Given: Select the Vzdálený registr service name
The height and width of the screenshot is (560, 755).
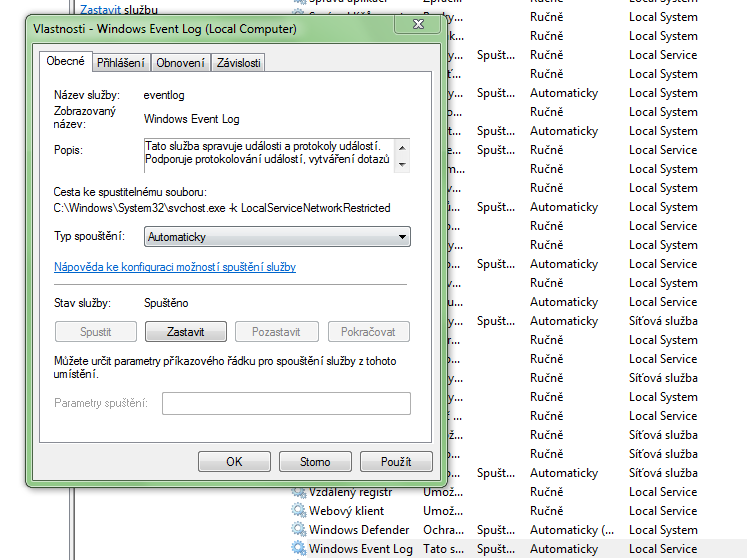Looking at the screenshot, I should [351, 492].
